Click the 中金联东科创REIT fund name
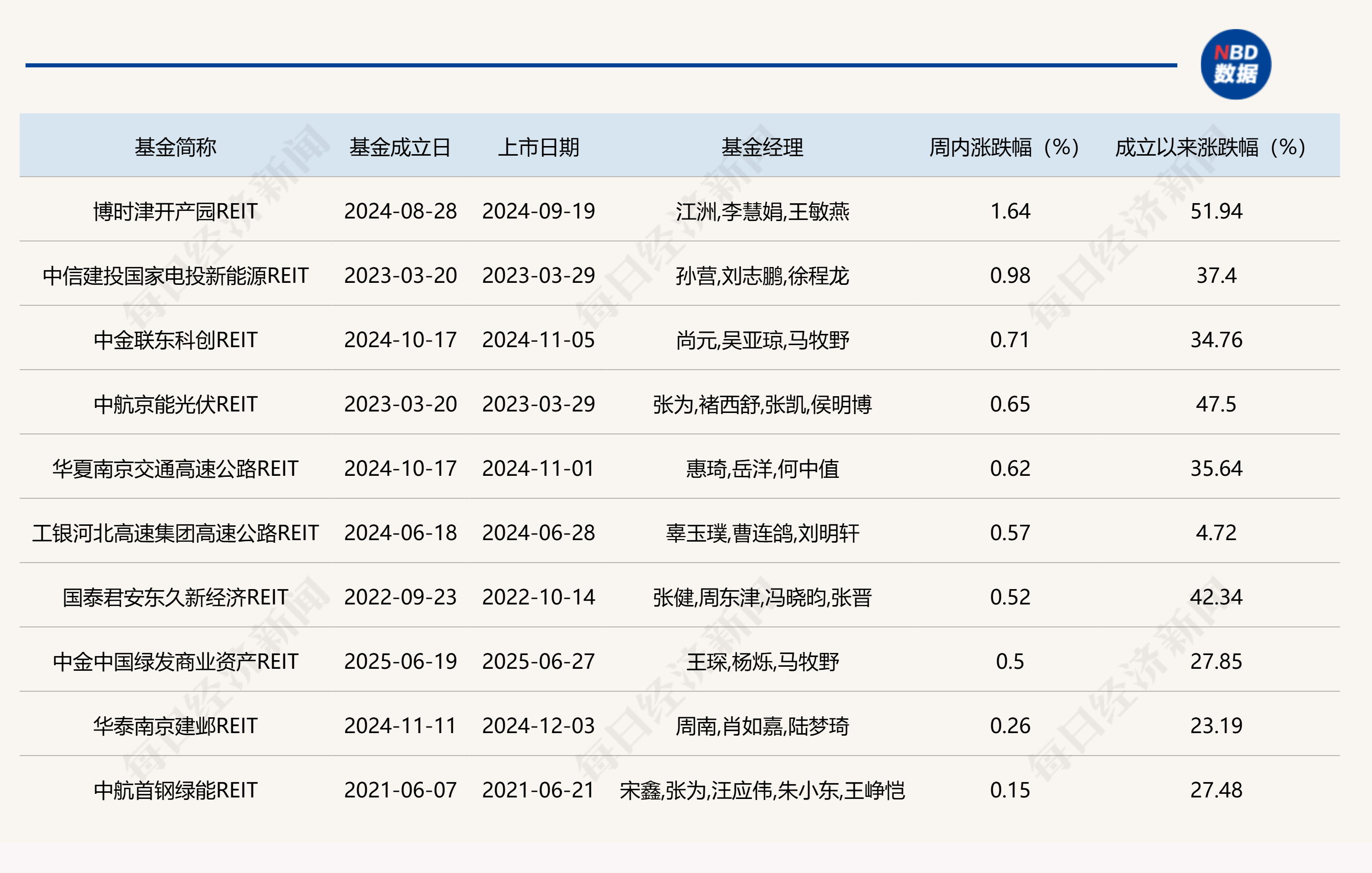The height and width of the screenshot is (873, 1372). tap(175, 340)
